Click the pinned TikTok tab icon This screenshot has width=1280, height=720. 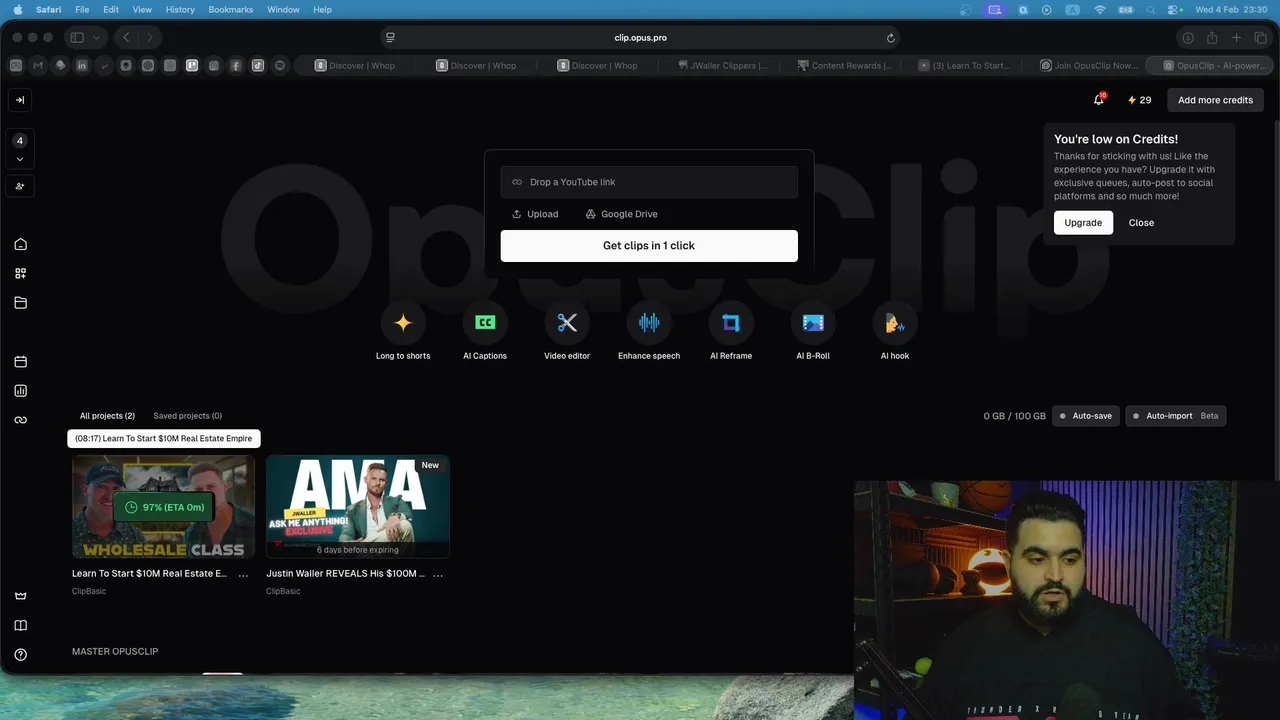pyautogui.click(x=258, y=66)
